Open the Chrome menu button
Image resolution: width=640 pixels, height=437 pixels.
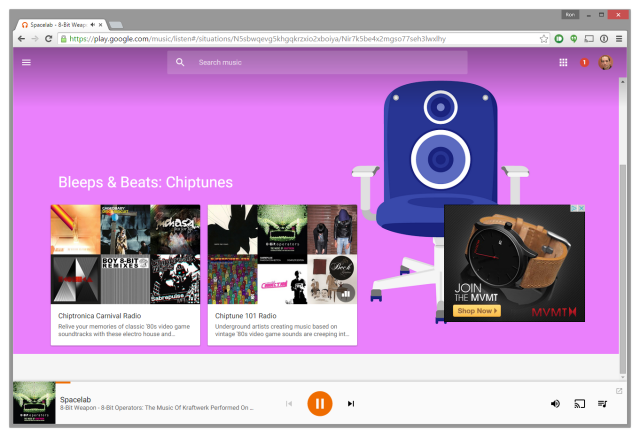click(619, 39)
